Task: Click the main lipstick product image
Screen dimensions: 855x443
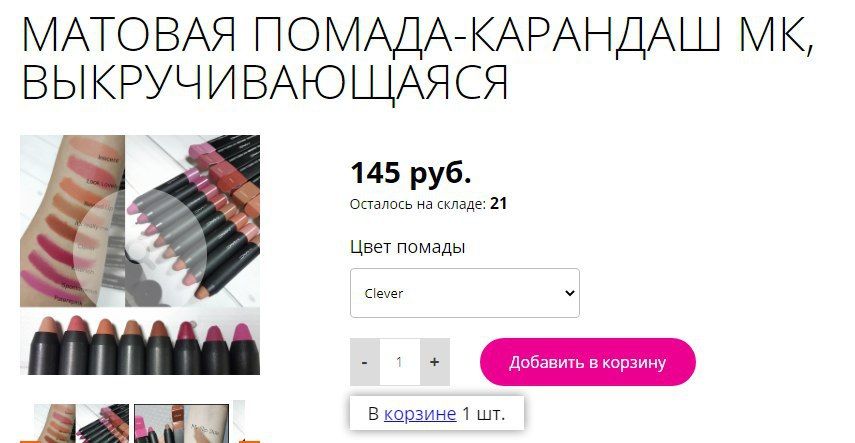Action: click(x=140, y=255)
